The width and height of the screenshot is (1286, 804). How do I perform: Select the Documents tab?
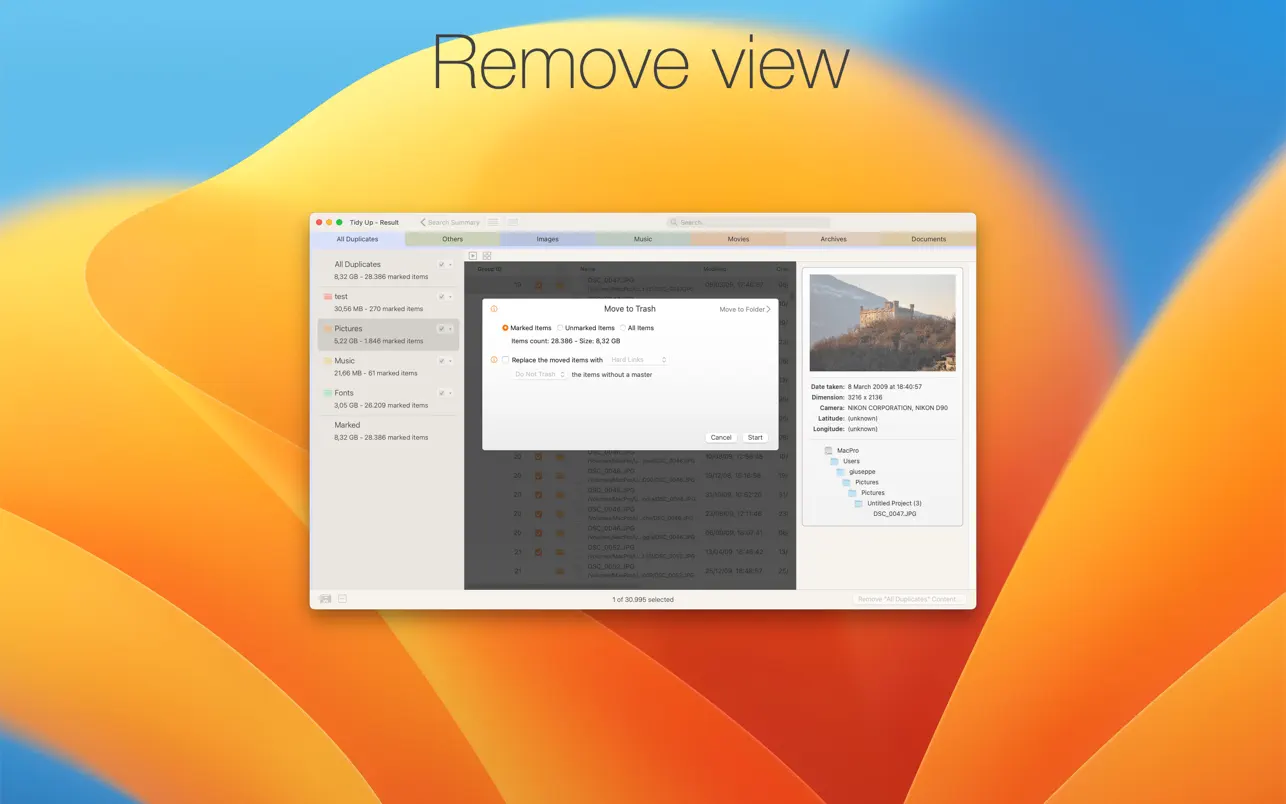[x=928, y=239]
